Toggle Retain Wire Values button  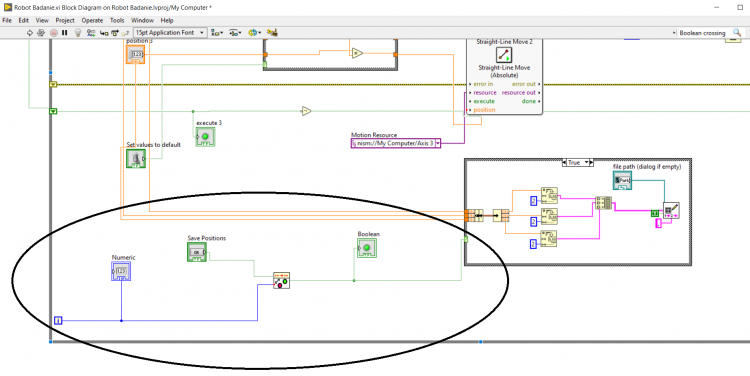coord(91,33)
